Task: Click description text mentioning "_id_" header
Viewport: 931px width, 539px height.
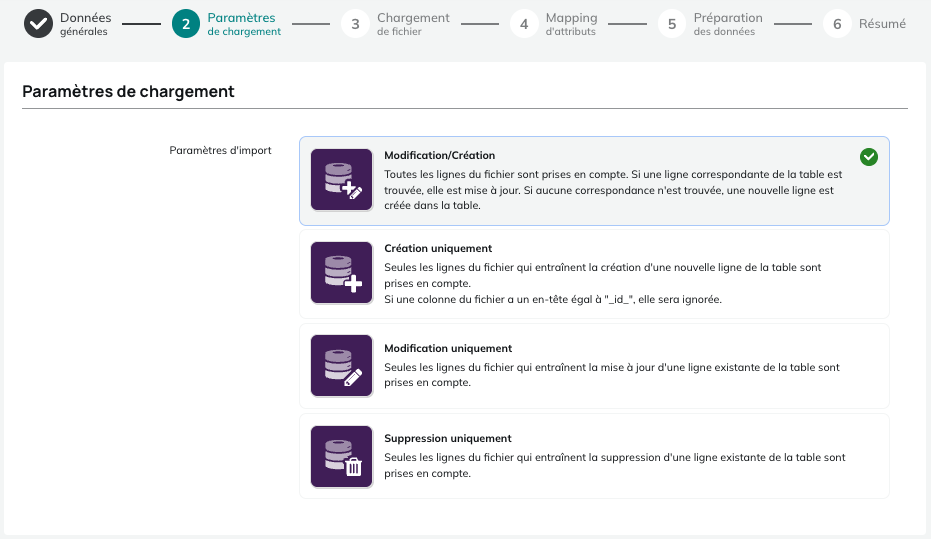Action: coord(553,299)
